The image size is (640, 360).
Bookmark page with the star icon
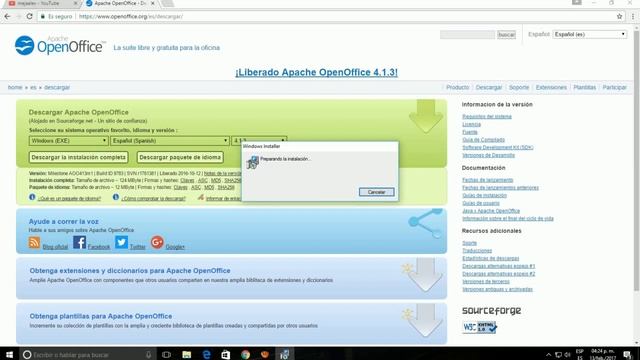620,16
